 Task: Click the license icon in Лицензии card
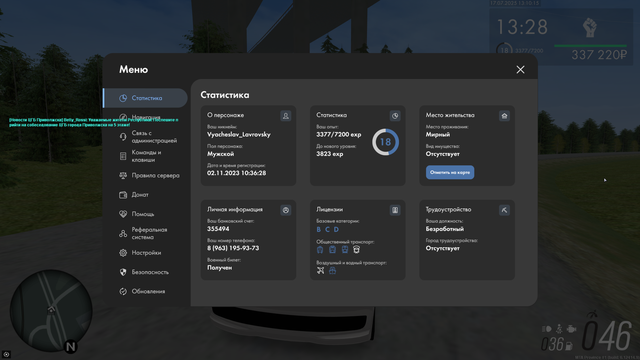[x=395, y=210]
